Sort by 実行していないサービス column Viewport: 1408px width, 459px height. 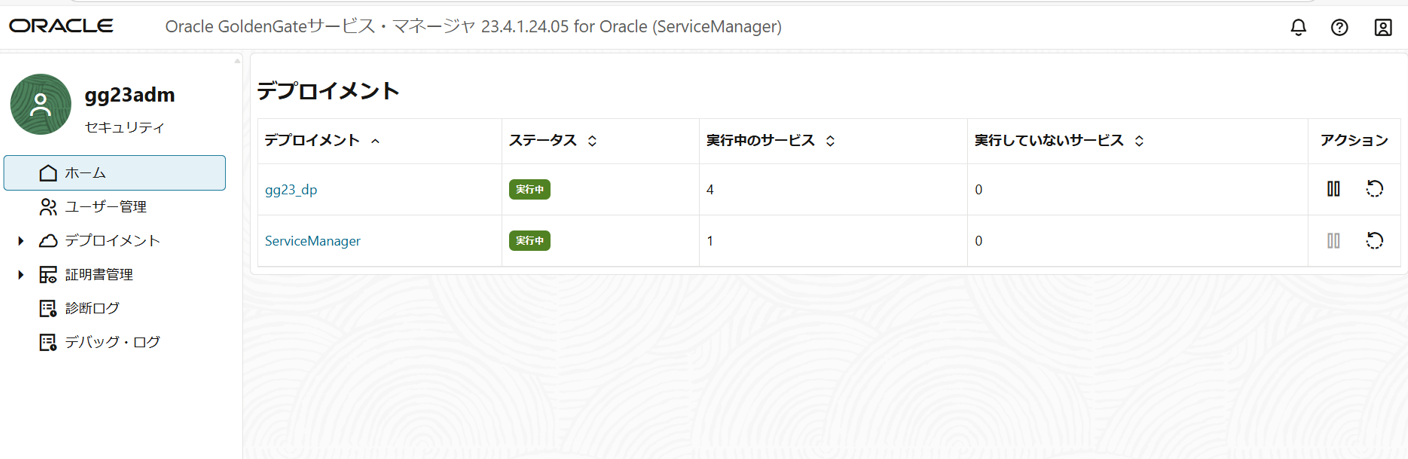click(x=1139, y=141)
